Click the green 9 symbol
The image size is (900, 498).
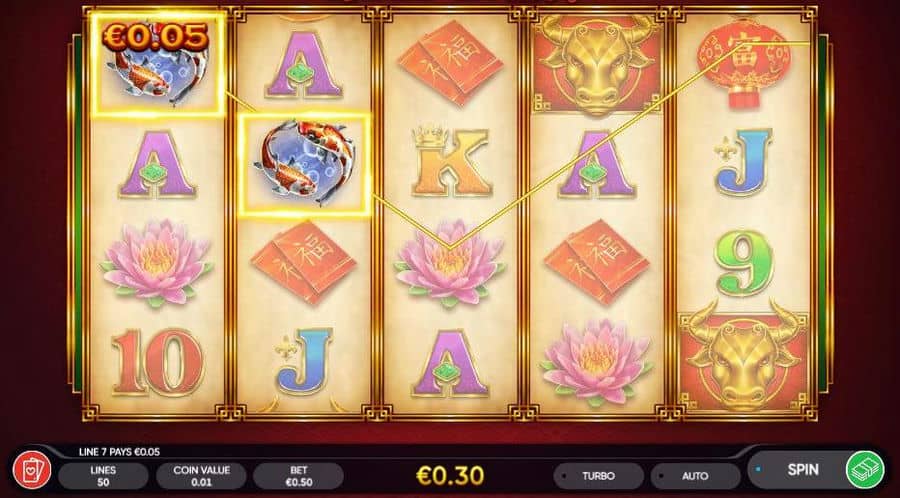point(744,263)
